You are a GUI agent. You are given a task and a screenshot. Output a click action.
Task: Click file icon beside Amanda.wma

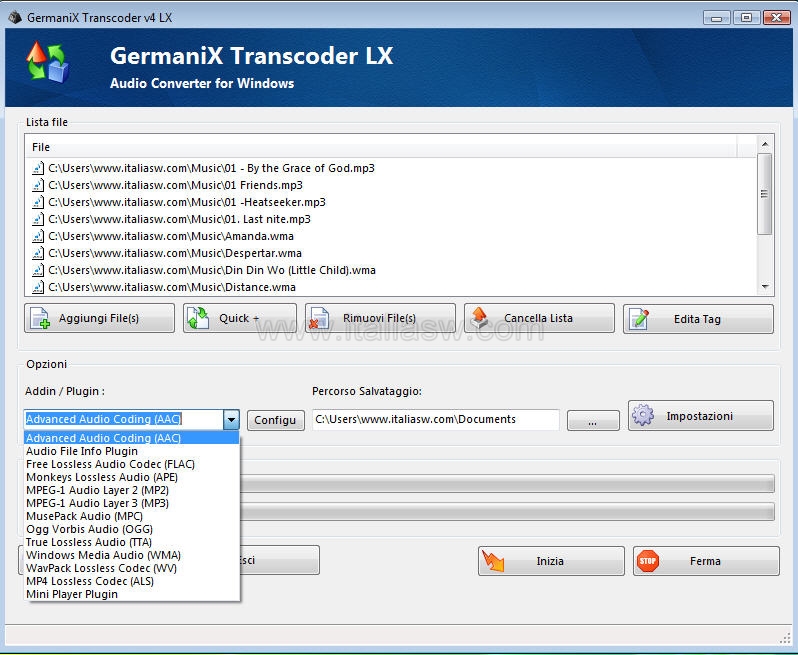pos(38,236)
